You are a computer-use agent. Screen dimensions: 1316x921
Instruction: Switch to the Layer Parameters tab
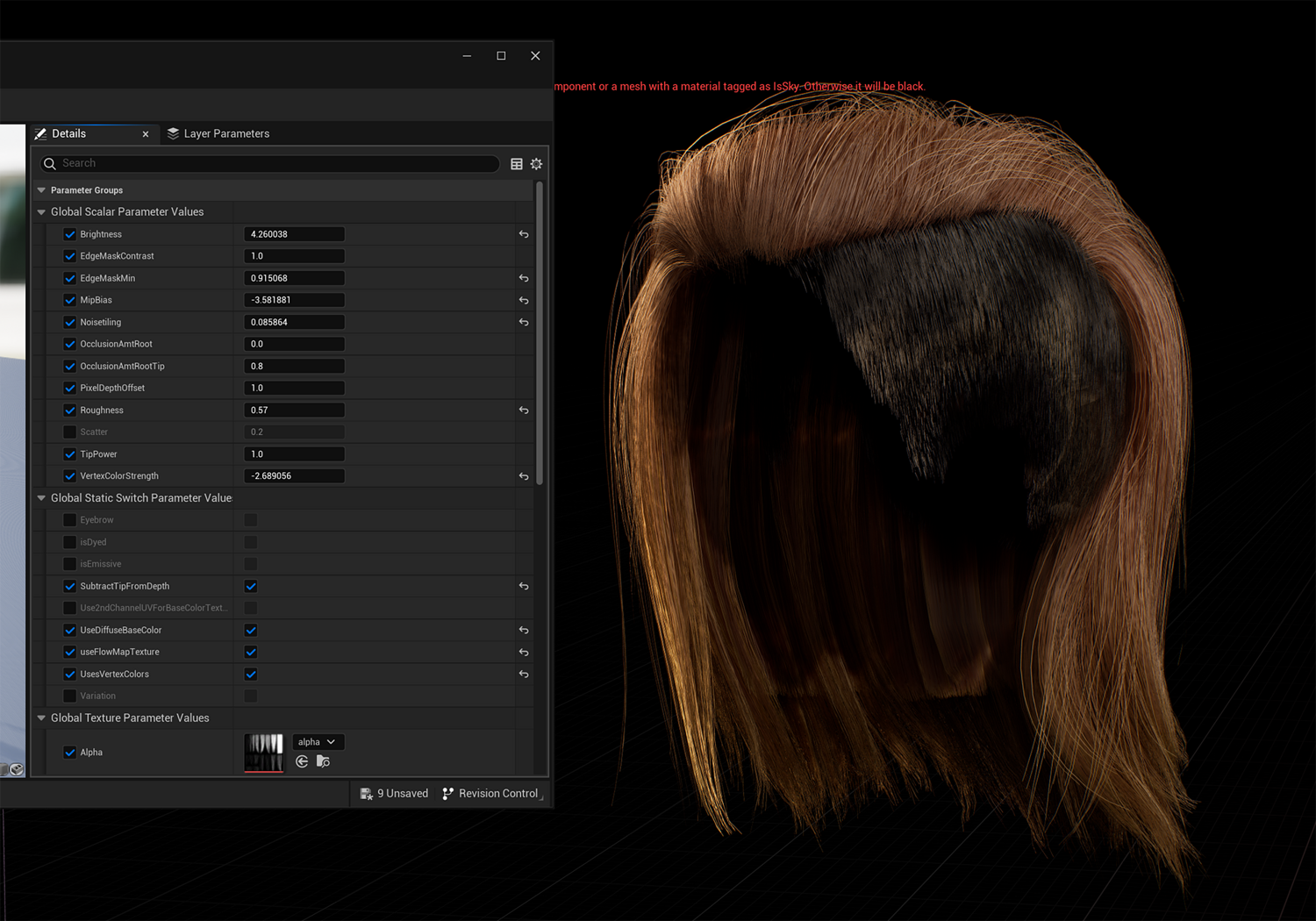pyautogui.click(x=218, y=133)
